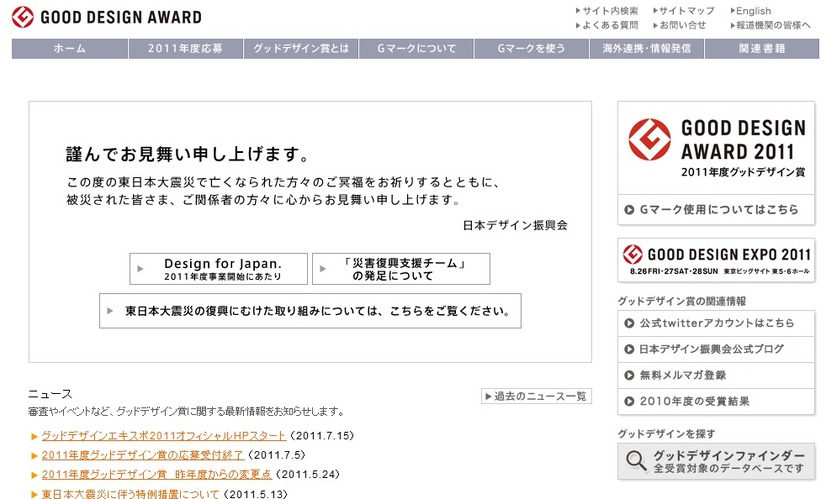Click the circle arrow icon beside 無料メルマガ登録

[629, 375]
